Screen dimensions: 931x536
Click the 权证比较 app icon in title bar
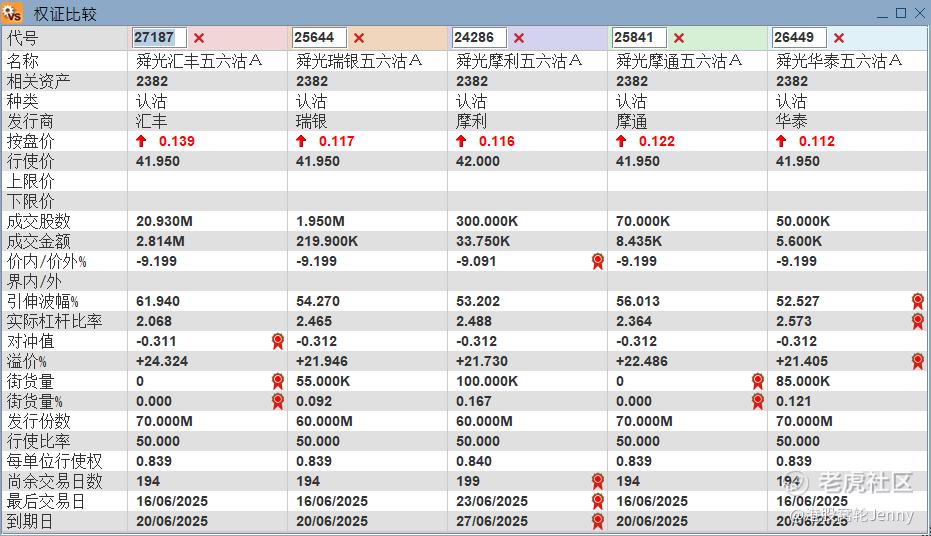click(x=12, y=13)
